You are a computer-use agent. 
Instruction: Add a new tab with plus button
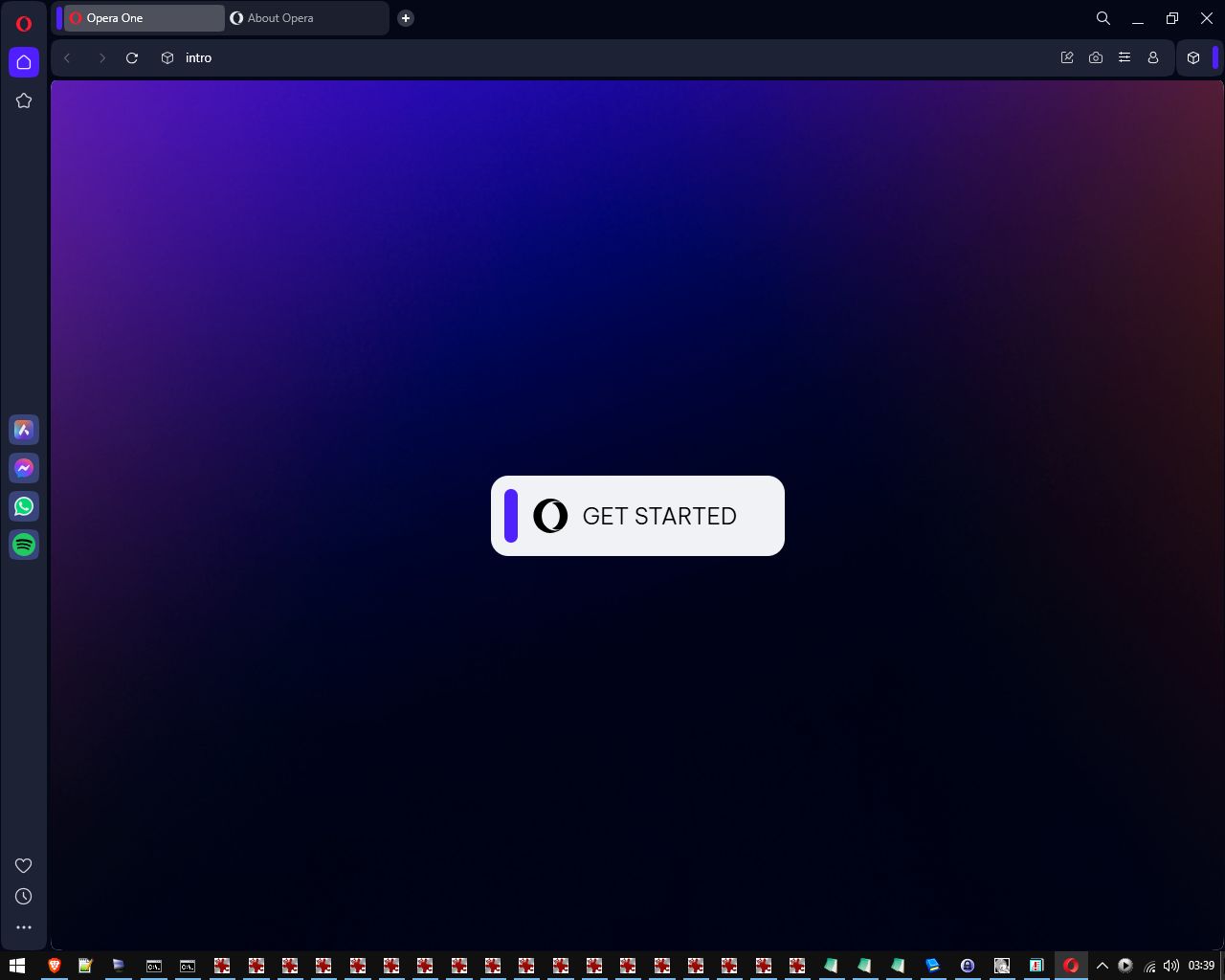pos(406,18)
